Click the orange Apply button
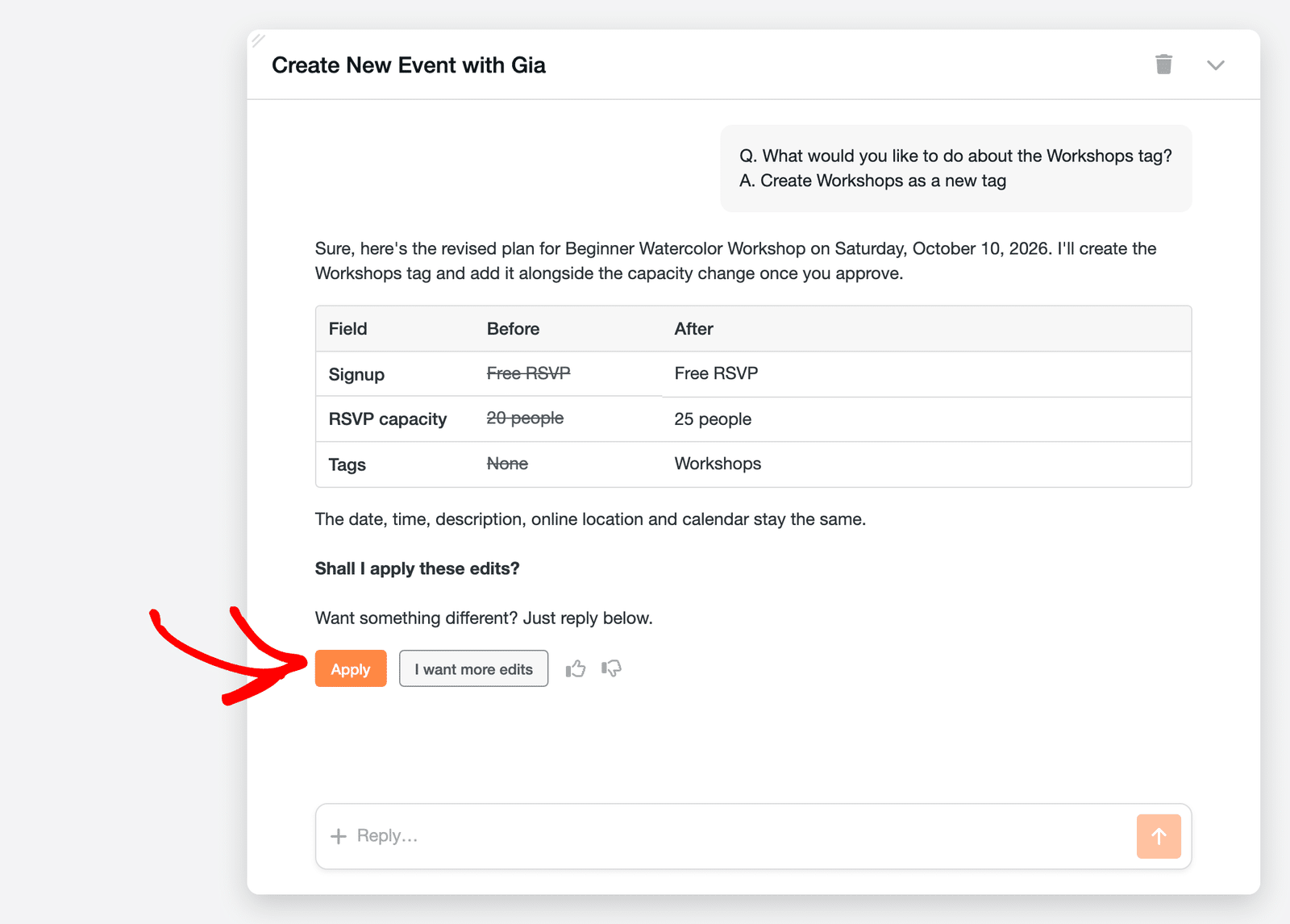The width and height of the screenshot is (1290, 924). [351, 668]
